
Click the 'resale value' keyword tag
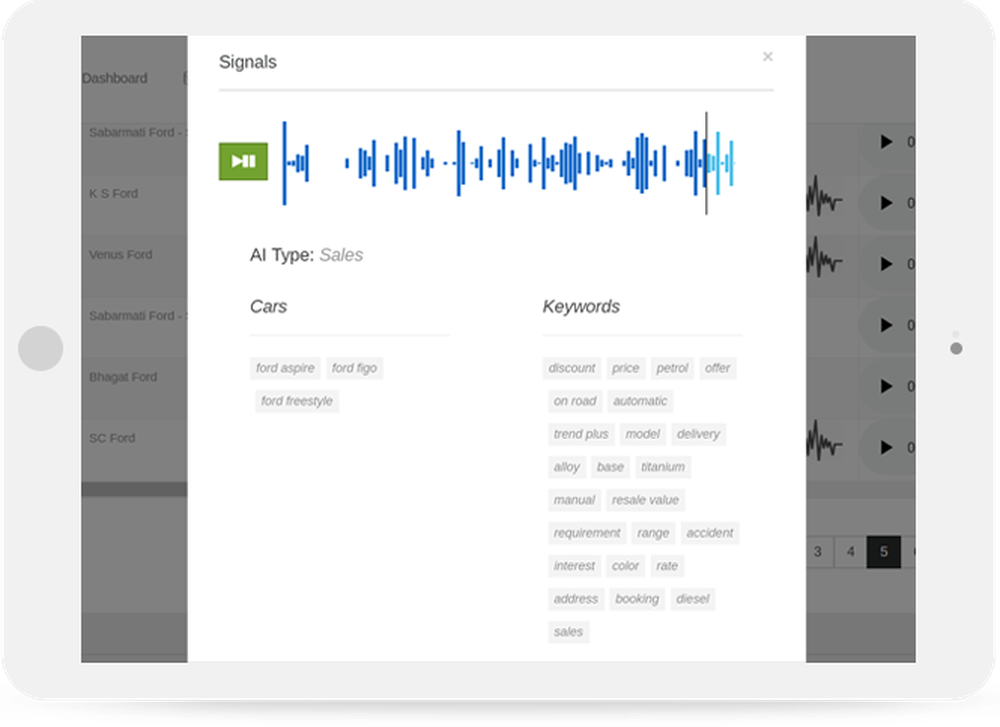[645, 501]
